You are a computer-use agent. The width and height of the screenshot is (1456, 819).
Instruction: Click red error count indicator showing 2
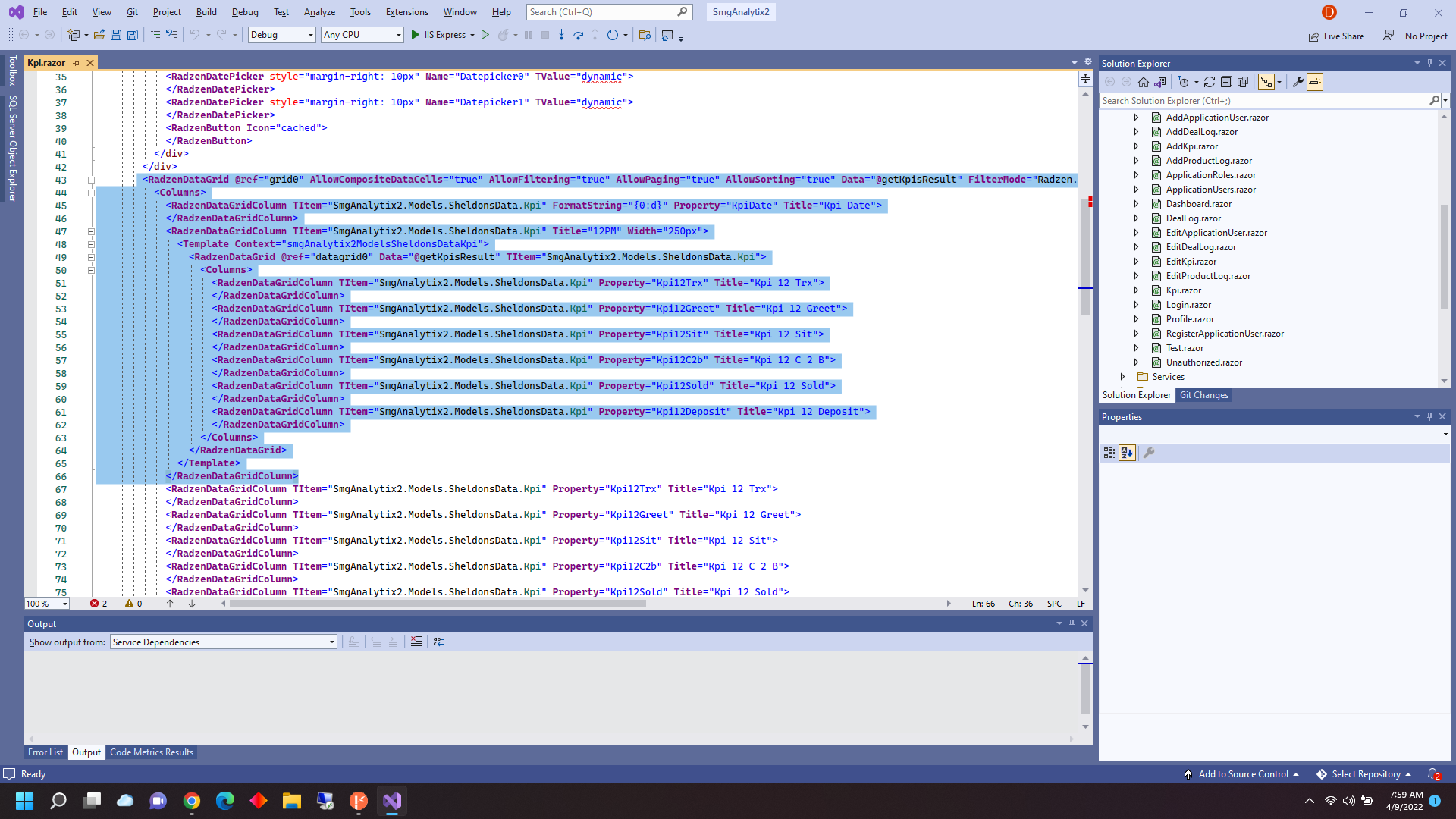[x=99, y=604]
